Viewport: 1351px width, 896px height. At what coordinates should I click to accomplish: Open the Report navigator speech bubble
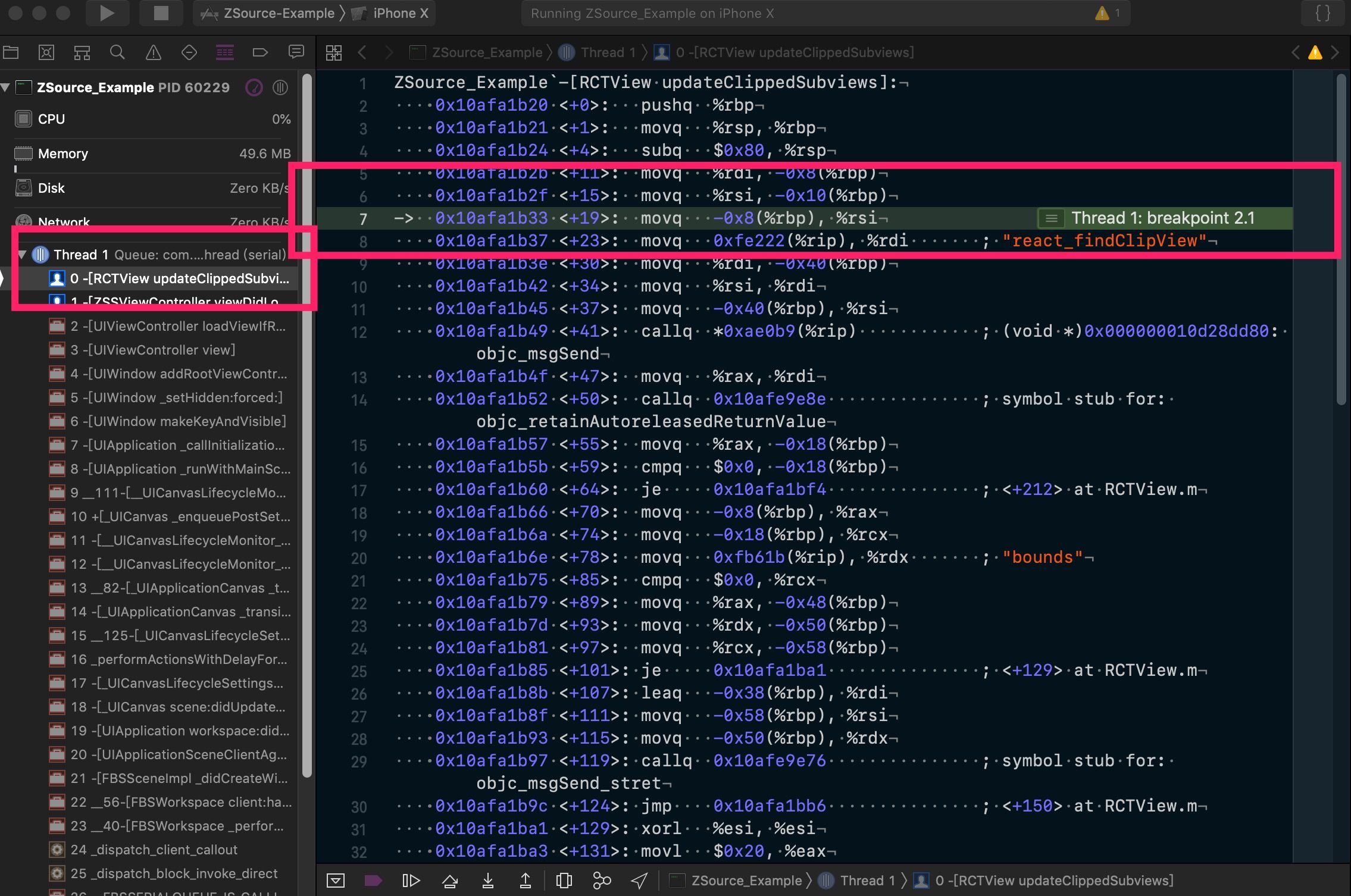(x=296, y=52)
